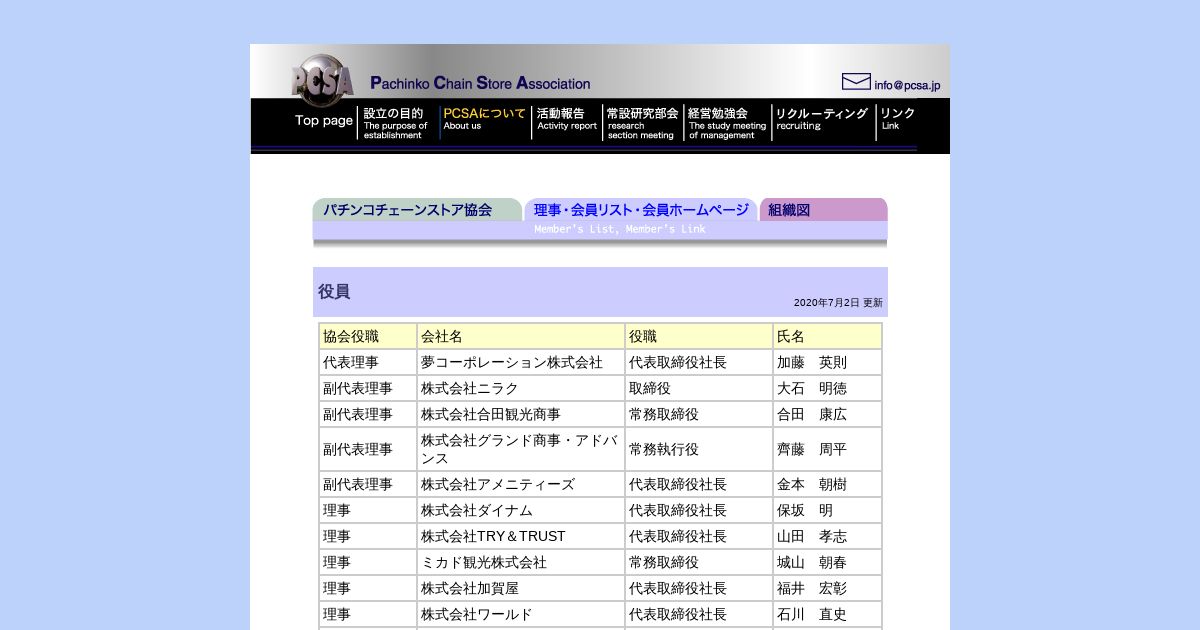Screen dimensions: 1200x630
Task: Click 夢コーポレーション株式会社 cell
Action: point(521,362)
